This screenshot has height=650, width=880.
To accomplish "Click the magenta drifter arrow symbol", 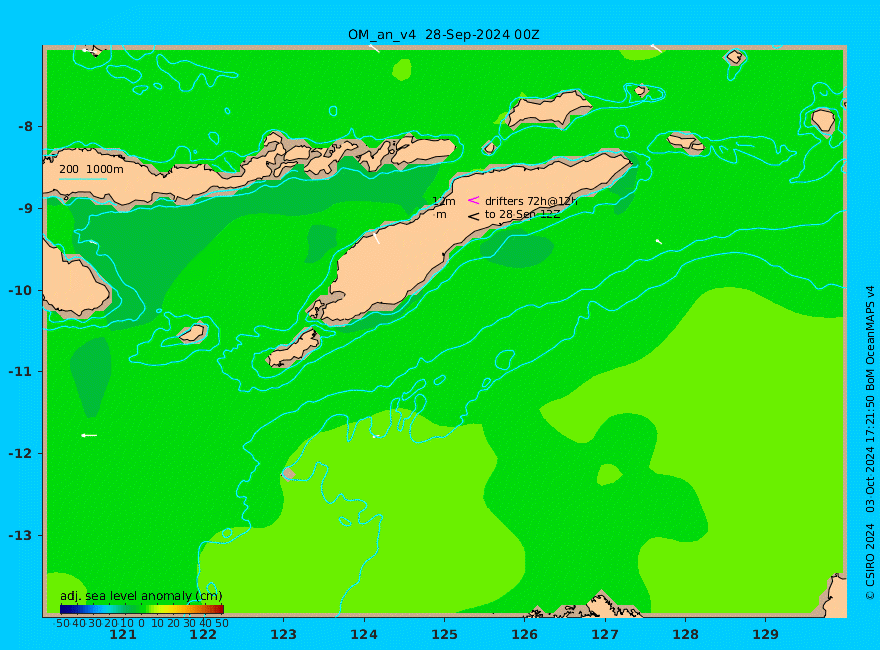I will [x=474, y=200].
